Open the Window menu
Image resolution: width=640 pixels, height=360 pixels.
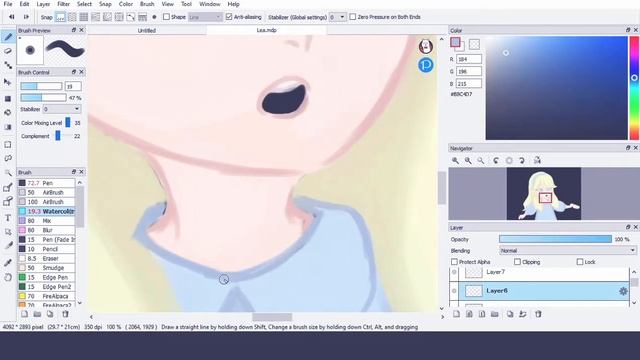(x=210, y=4)
